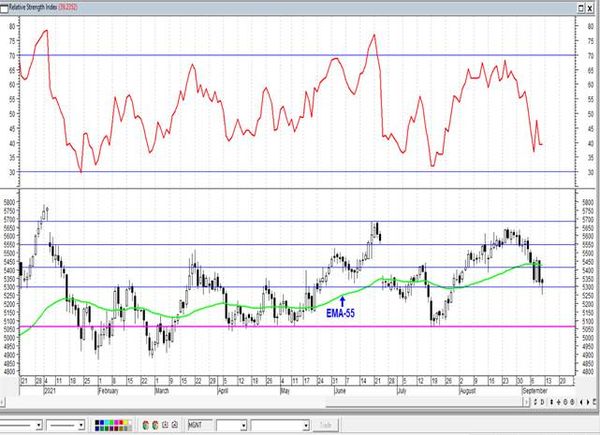The width and height of the screenshot is (600, 435).
Task: Open the line style dropdown arrow
Action: 39,425
